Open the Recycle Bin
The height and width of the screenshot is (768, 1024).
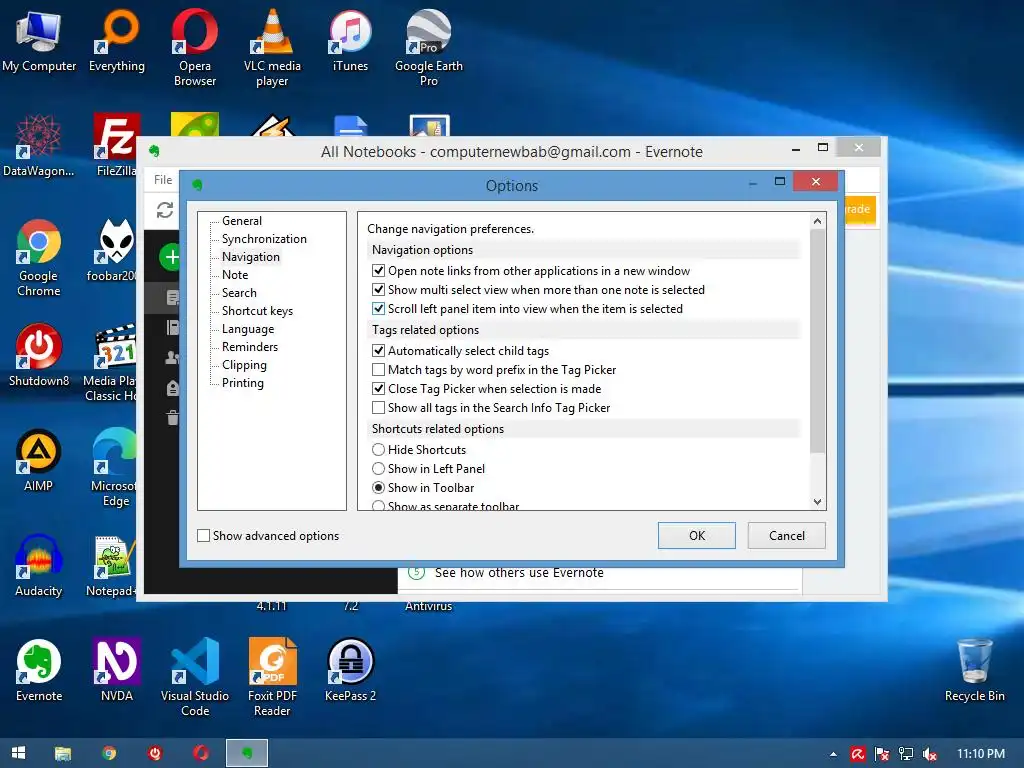[974, 670]
